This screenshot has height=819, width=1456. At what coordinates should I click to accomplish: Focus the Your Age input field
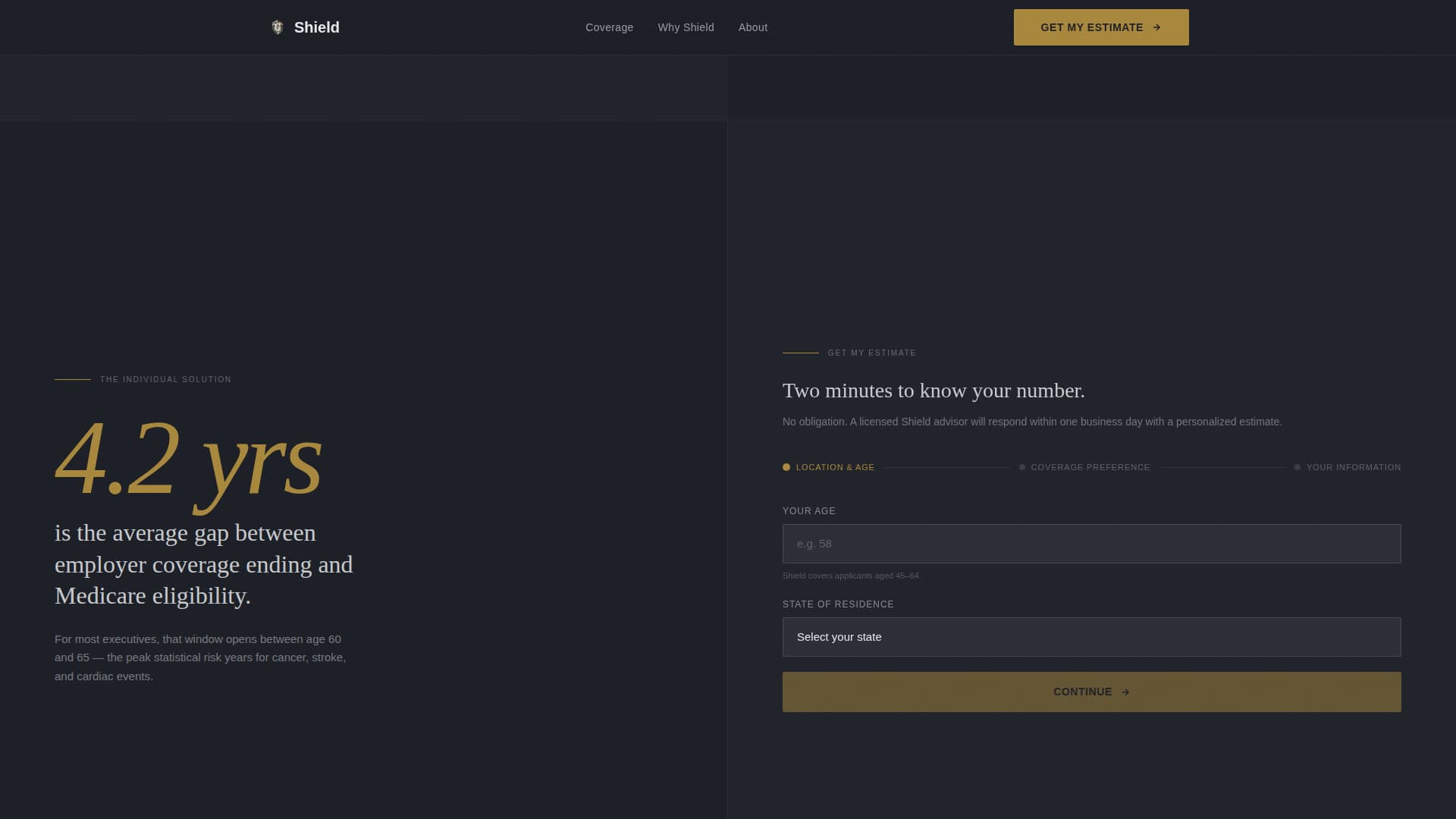[1091, 544]
